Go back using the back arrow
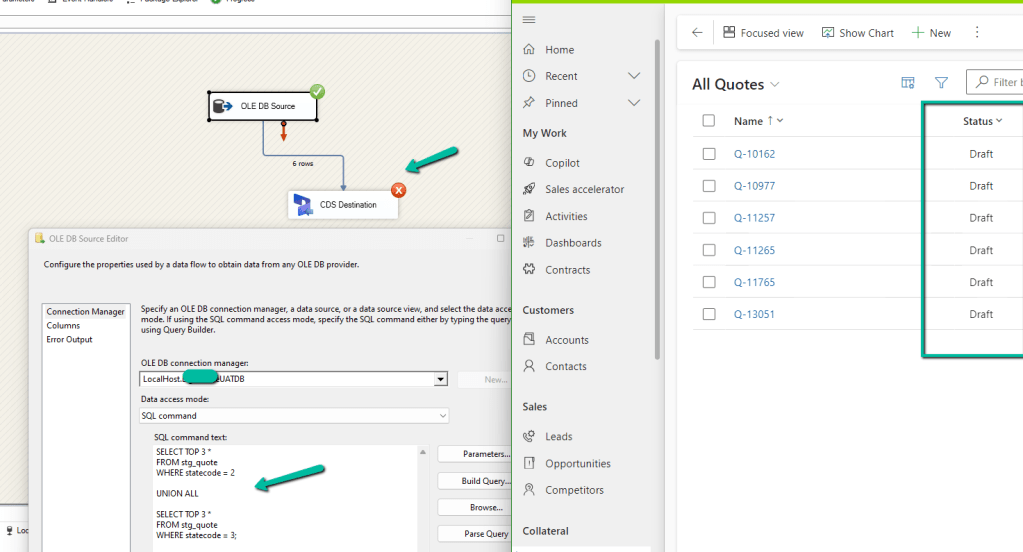 coord(697,33)
